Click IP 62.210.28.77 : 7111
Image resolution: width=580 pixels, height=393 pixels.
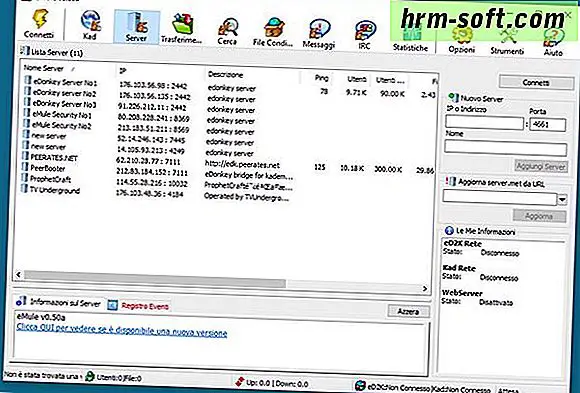[148, 162]
